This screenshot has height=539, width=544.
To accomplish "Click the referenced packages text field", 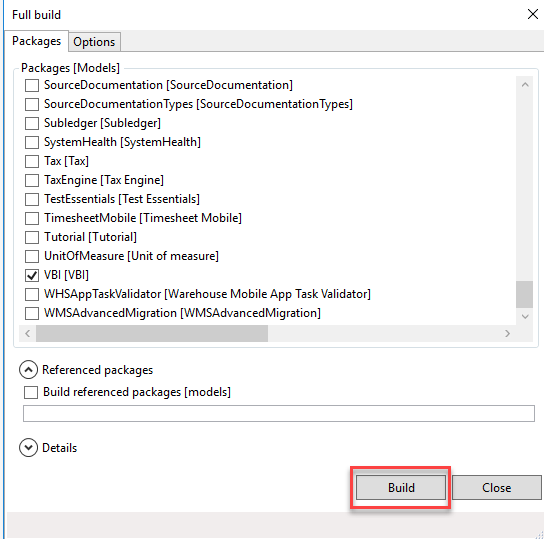I will [279, 413].
